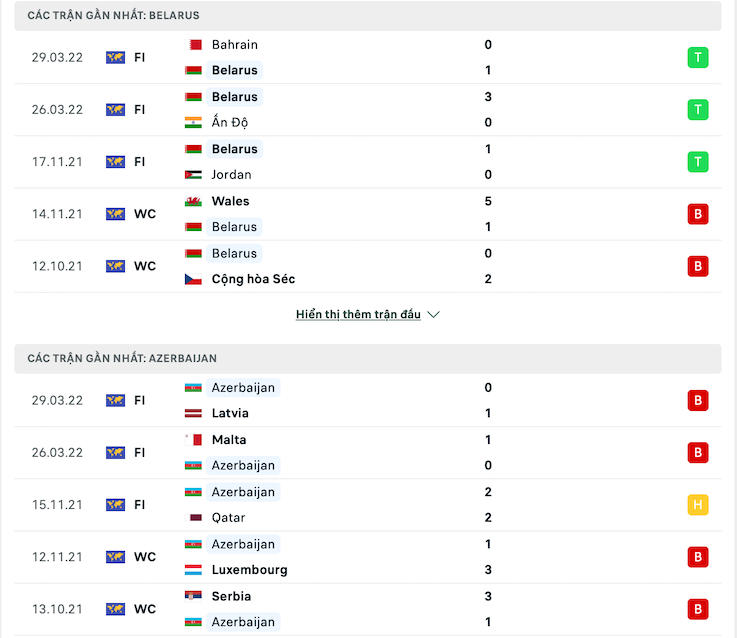
Task: Open the Latvia team link
Action: tap(230, 413)
